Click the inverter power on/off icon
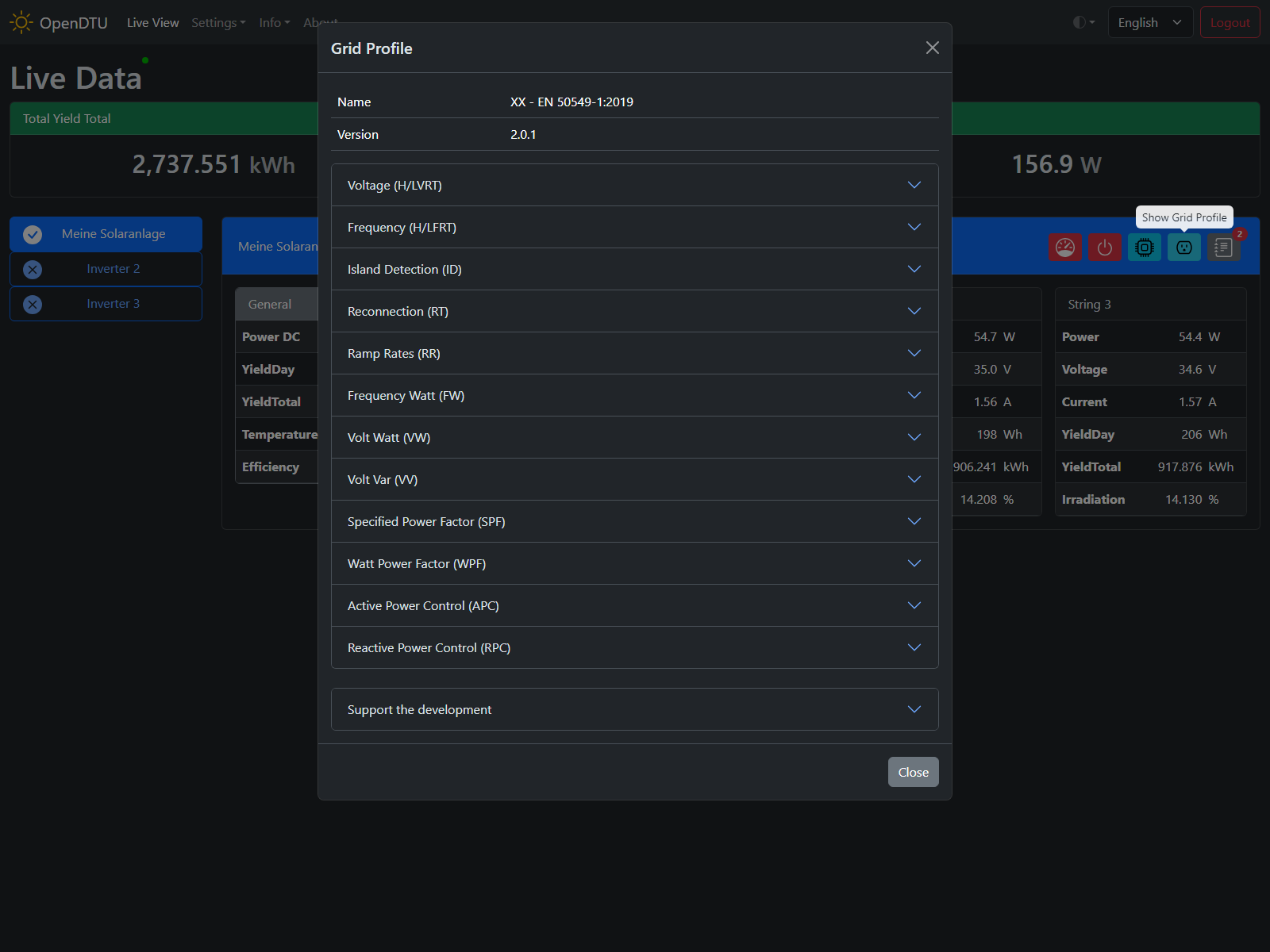This screenshot has width=1270, height=952. 1105,248
